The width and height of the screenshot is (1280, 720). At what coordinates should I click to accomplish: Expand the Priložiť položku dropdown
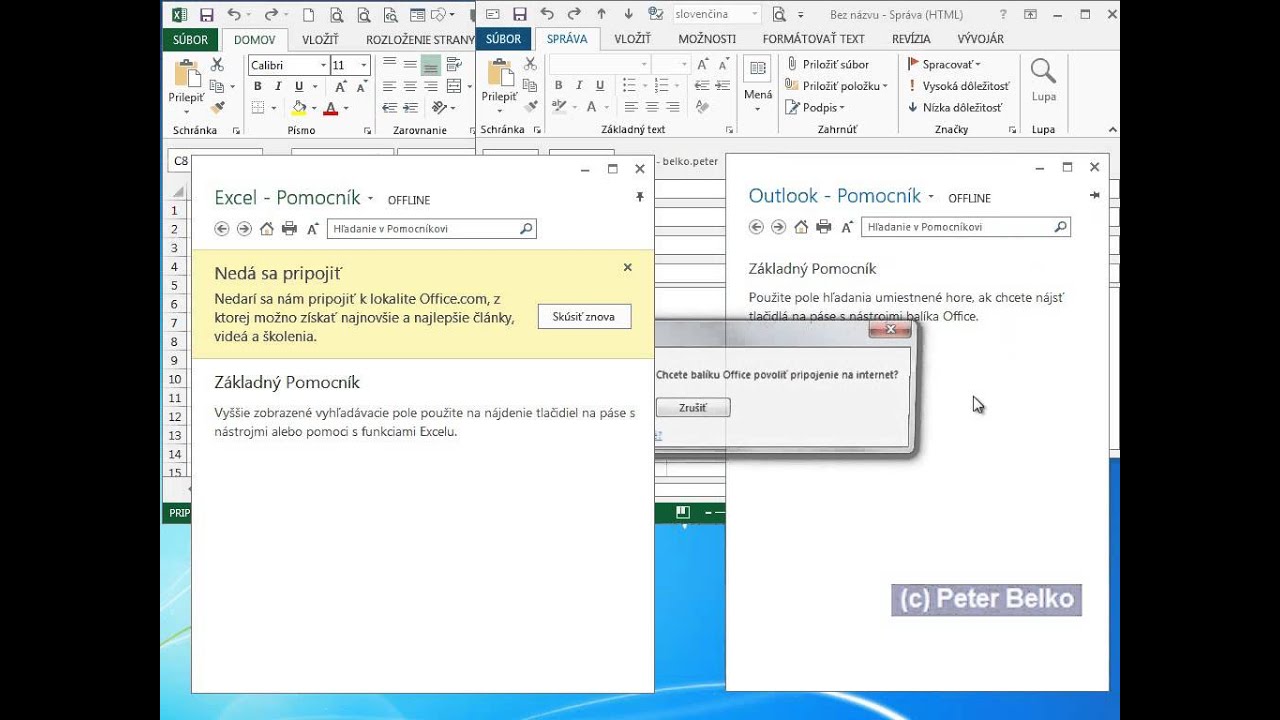point(885,87)
